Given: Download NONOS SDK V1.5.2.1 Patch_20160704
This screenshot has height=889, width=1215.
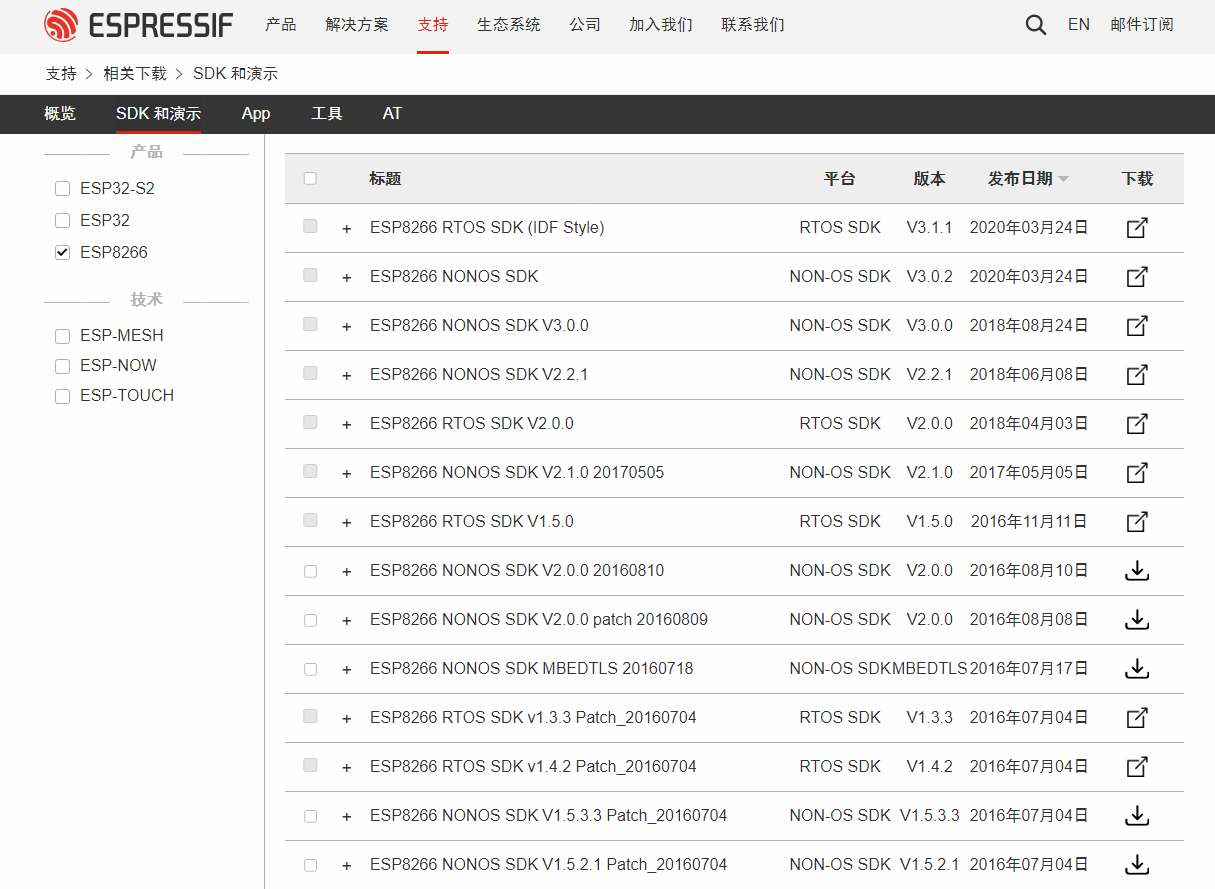Looking at the screenshot, I should pos(1137,865).
